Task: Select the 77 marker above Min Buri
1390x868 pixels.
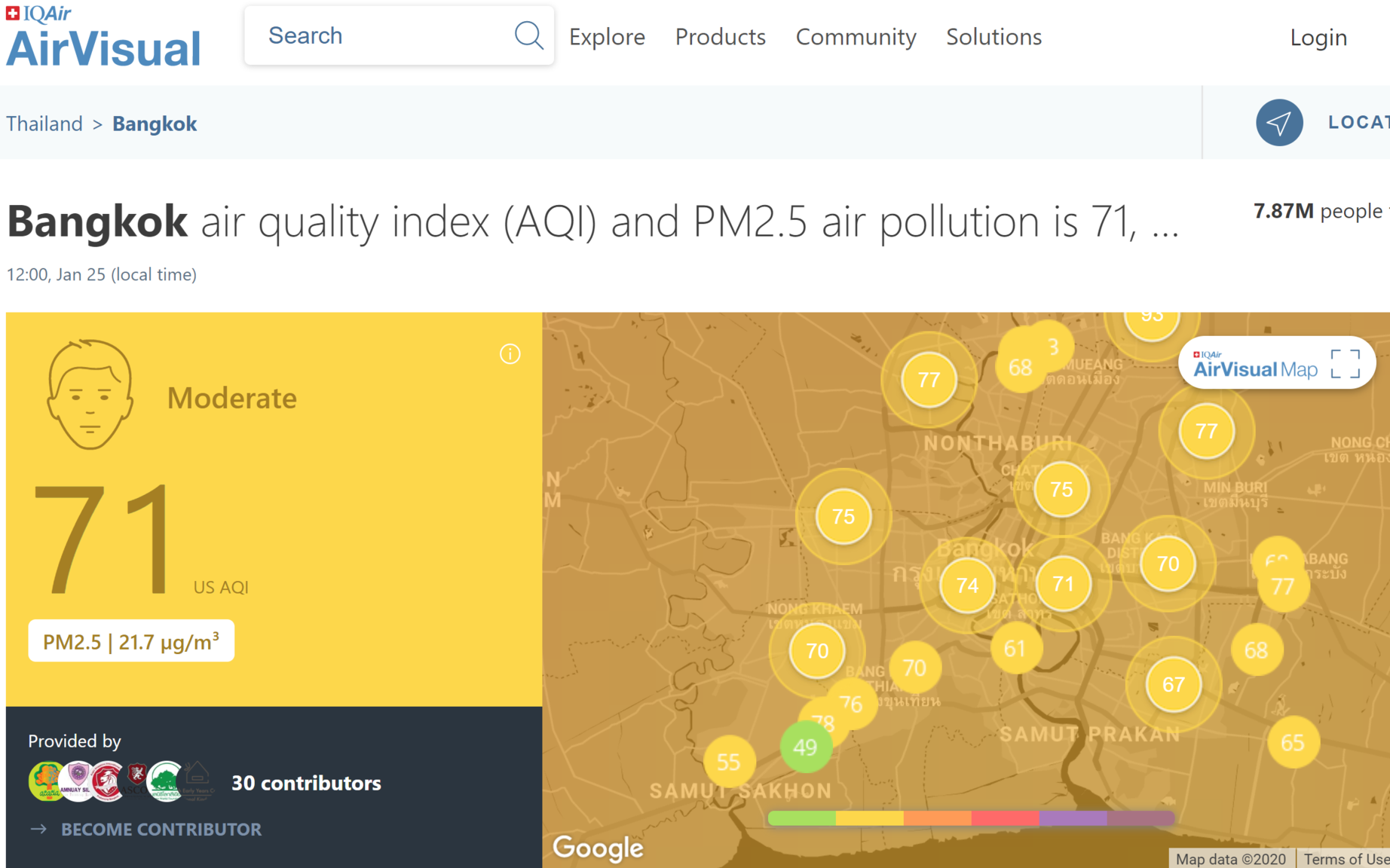Action: coord(1206,431)
